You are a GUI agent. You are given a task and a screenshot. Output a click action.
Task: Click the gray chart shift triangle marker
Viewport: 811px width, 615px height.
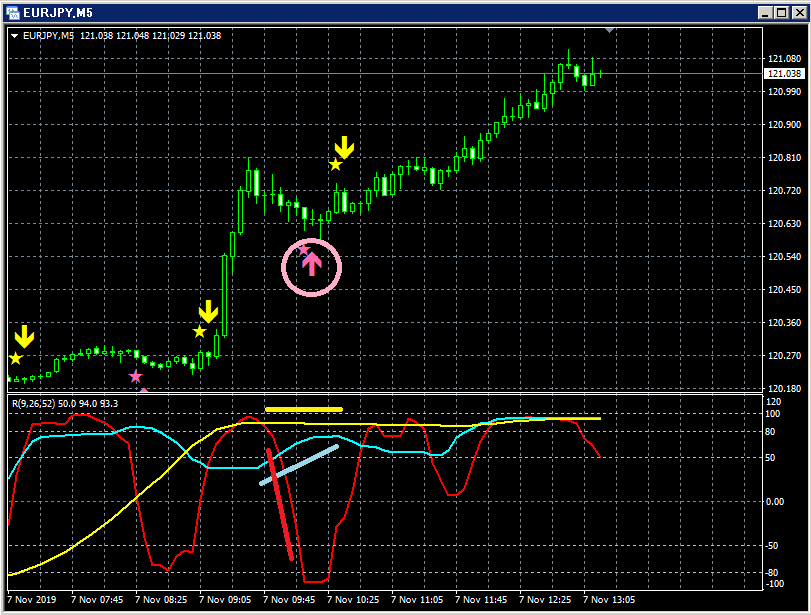point(610,31)
